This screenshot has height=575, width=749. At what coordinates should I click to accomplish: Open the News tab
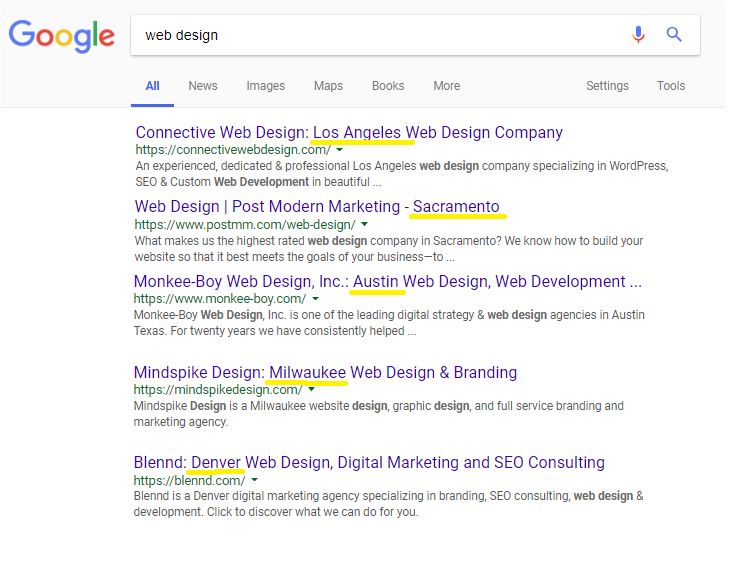203,86
